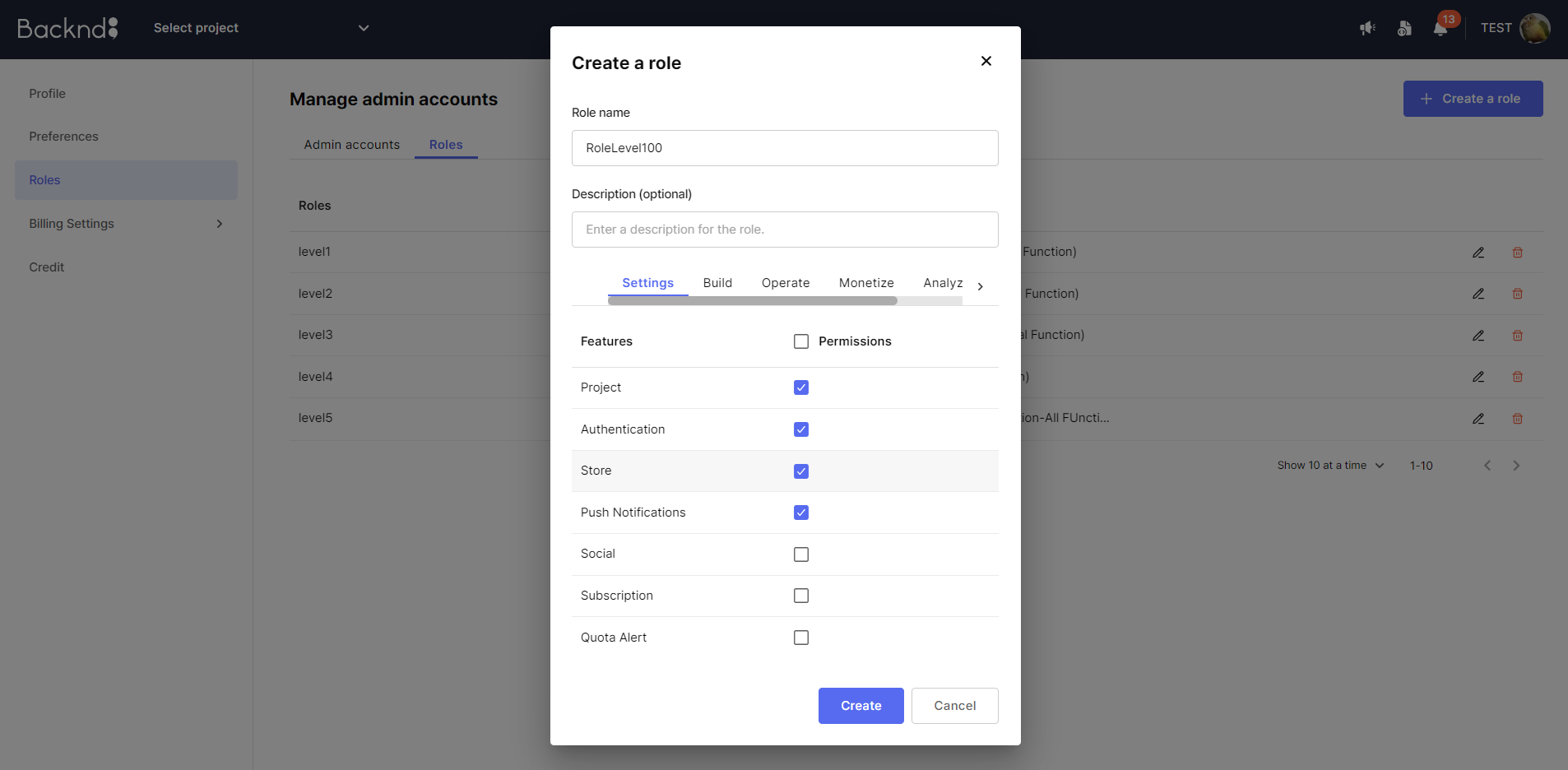Uncheck the Authentication permission checkbox

point(801,429)
